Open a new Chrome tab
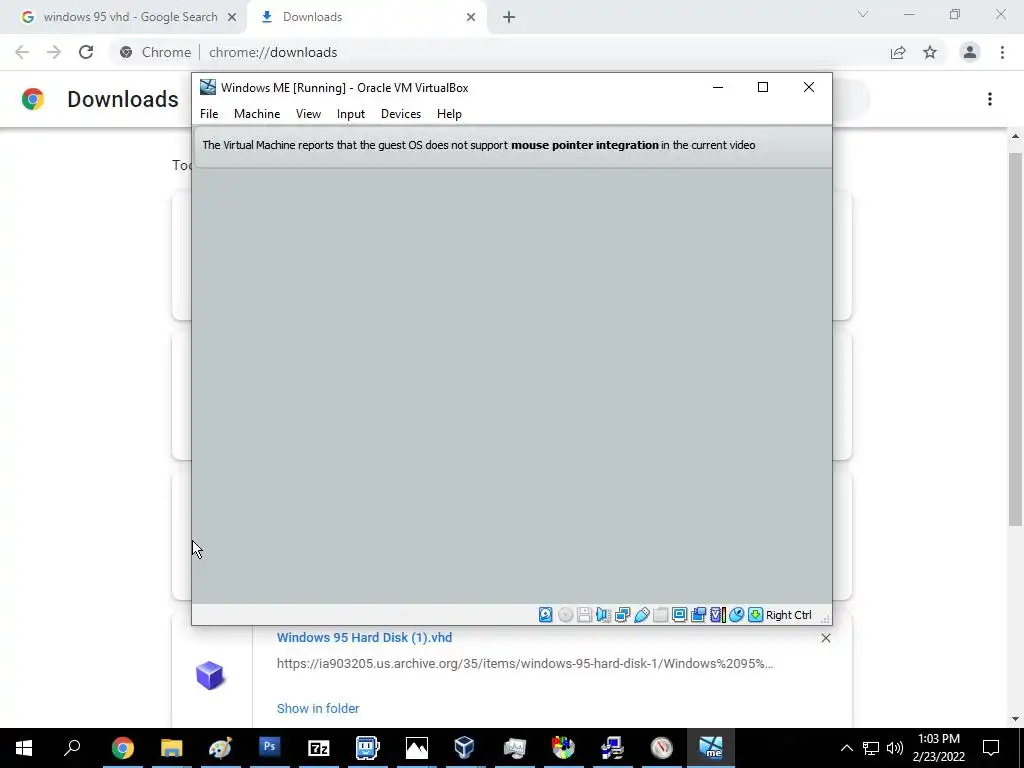Image resolution: width=1024 pixels, height=768 pixels. coord(509,17)
